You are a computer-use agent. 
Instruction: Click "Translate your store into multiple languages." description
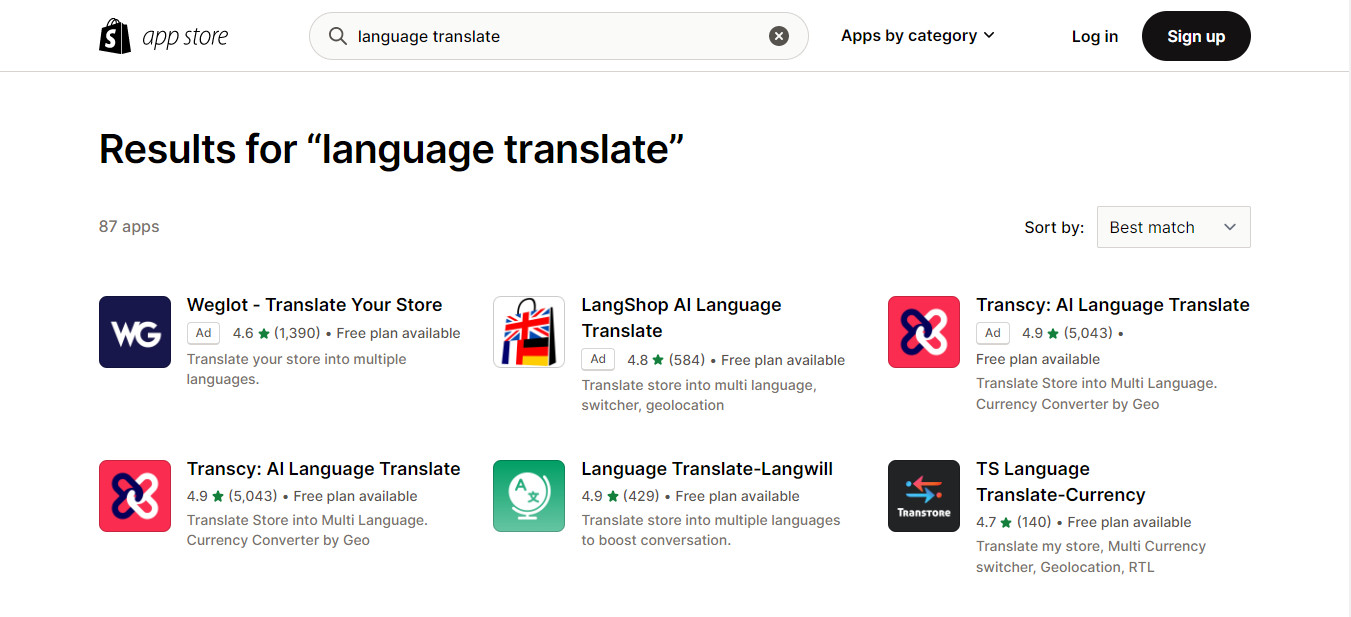pyautogui.click(x=297, y=369)
